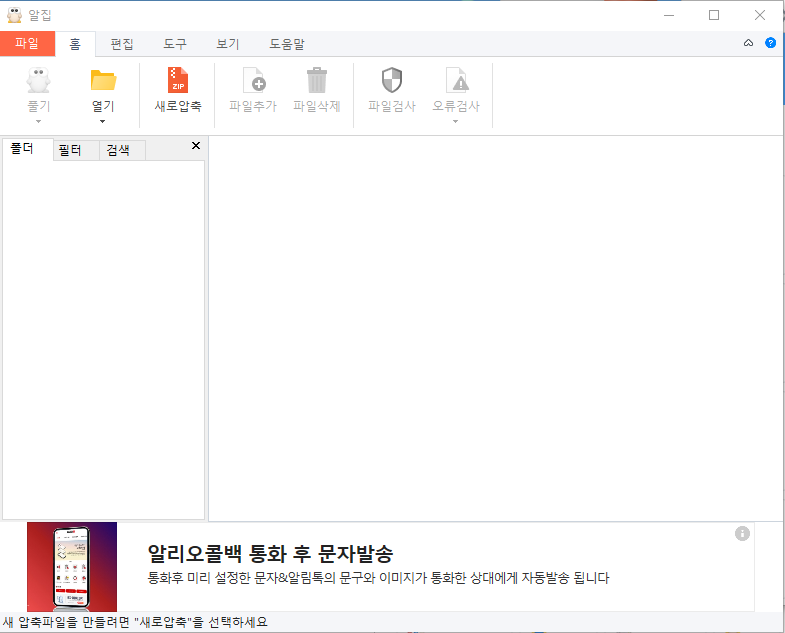The width and height of the screenshot is (785, 633).
Task: Open the 풀기 dropdown arrow
Action: [39, 122]
